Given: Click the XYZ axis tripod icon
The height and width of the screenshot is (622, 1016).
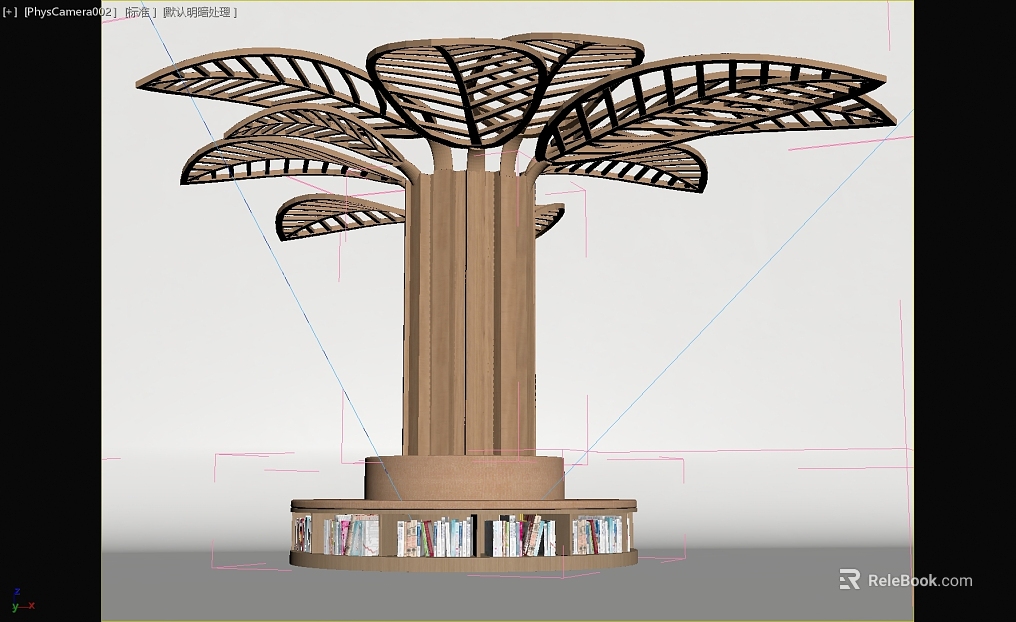Looking at the screenshot, I should (x=22, y=601).
